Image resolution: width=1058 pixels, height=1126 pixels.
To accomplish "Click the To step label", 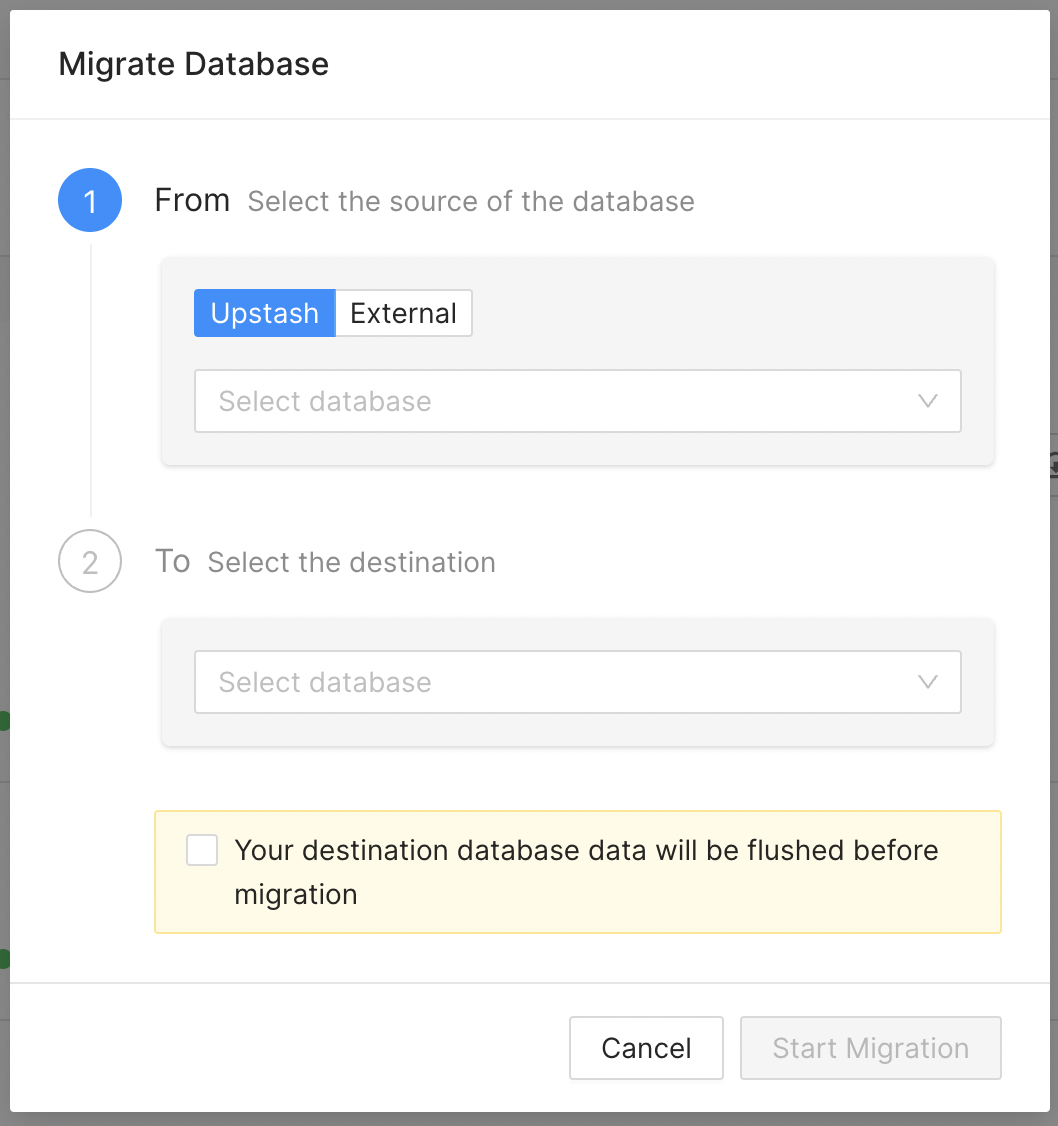I will tap(172, 562).
